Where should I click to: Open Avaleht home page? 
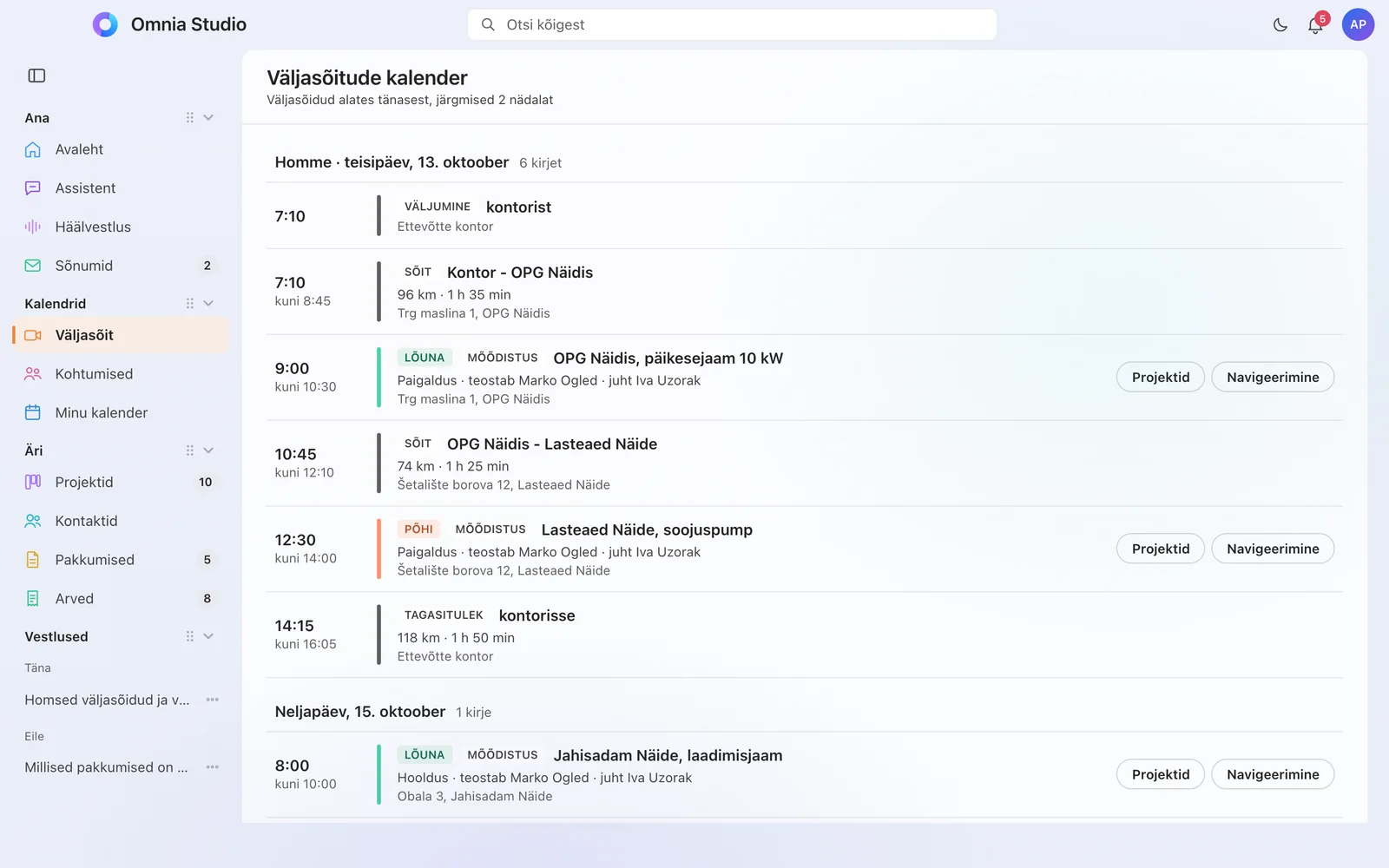coord(121,149)
